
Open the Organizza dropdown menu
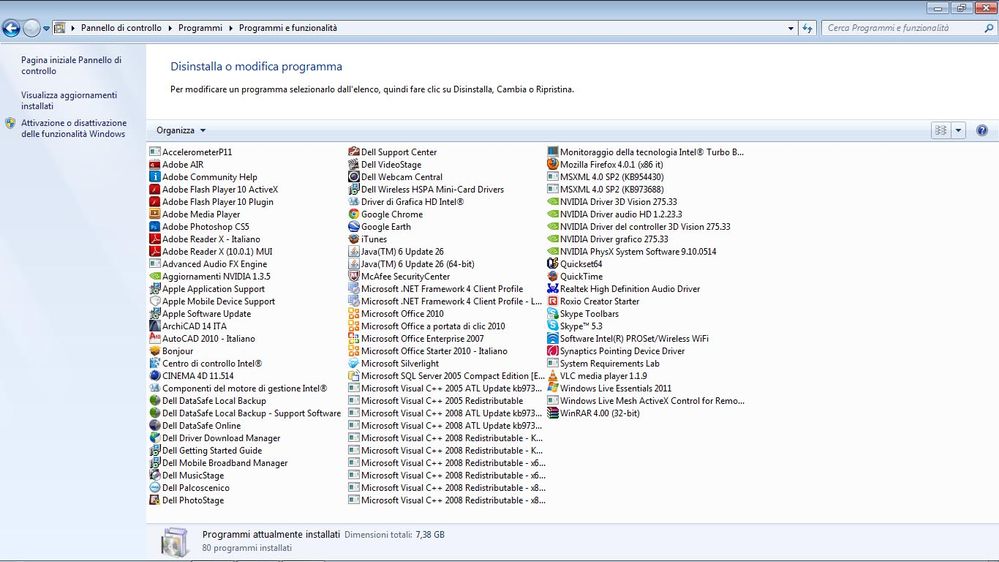pyautogui.click(x=181, y=131)
